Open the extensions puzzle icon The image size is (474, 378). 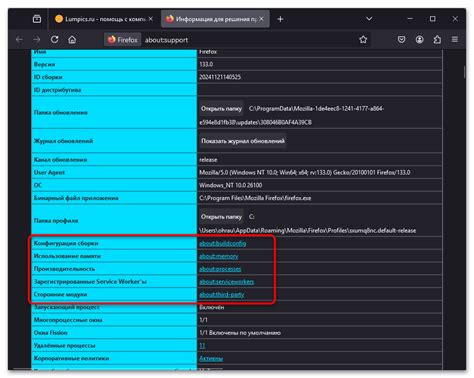(437, 40)
